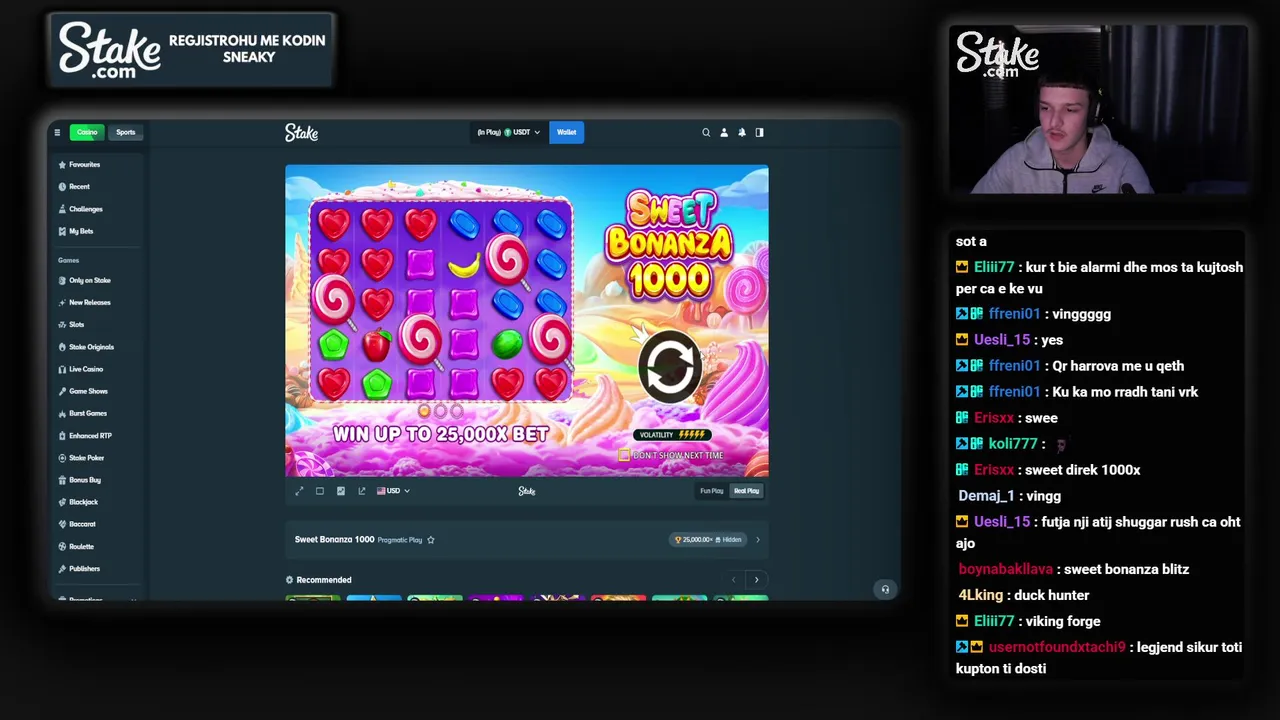Click the Games section label in sidebar

click(x=68, y=260)
